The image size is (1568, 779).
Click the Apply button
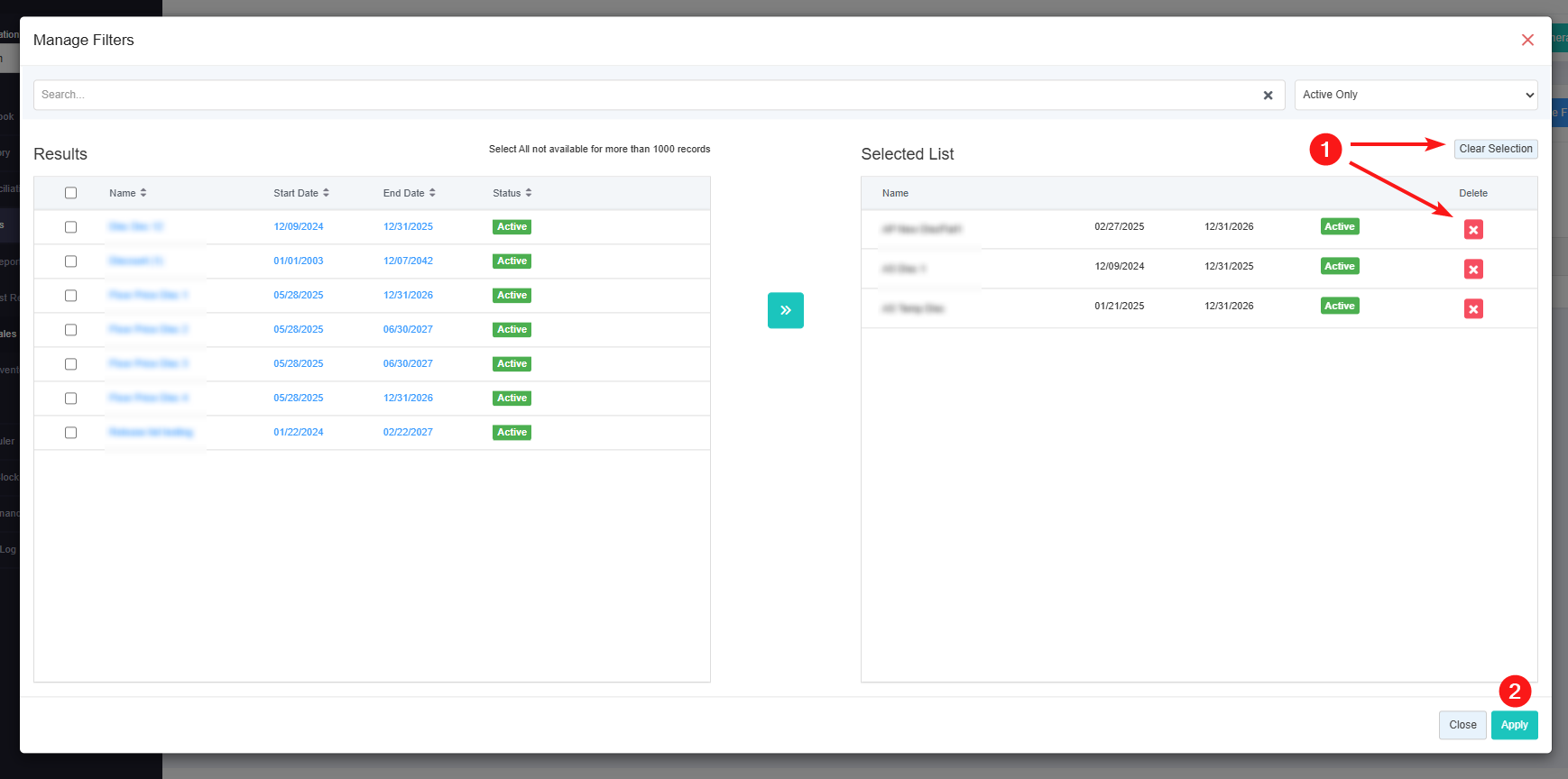coord(1513,725)
